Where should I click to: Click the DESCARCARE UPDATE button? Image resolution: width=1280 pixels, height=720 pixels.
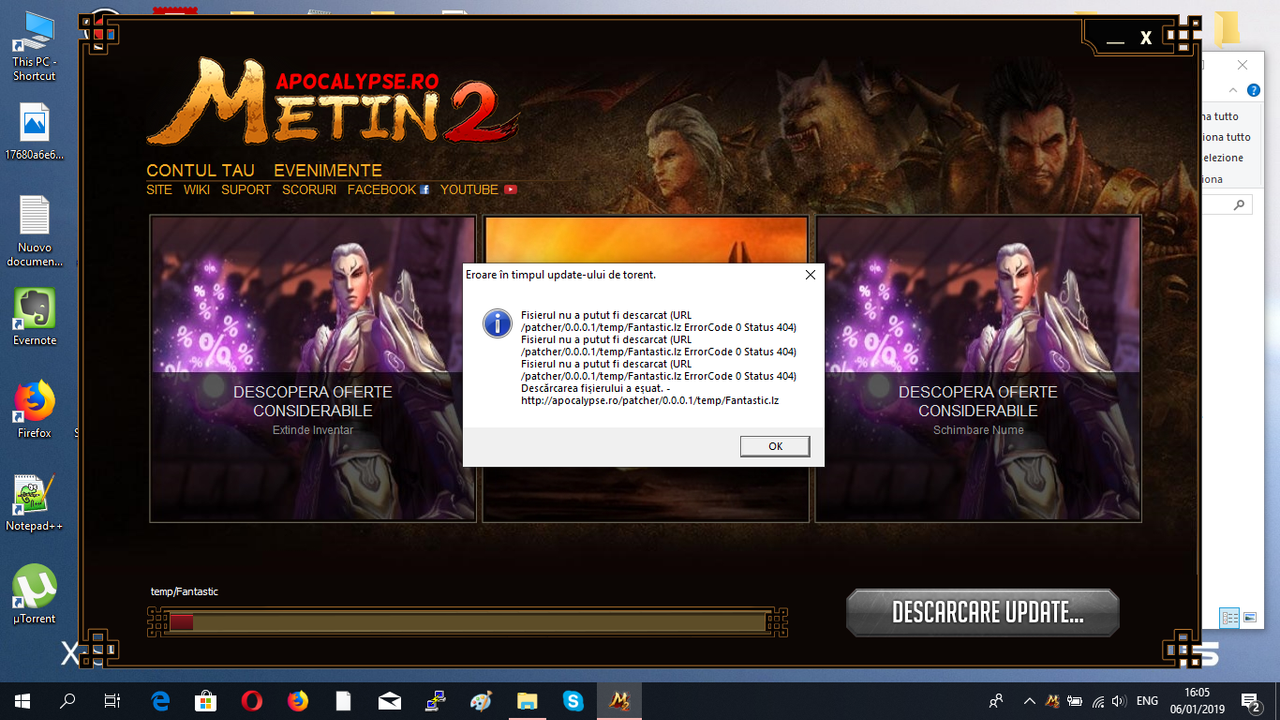coord(982,612)
